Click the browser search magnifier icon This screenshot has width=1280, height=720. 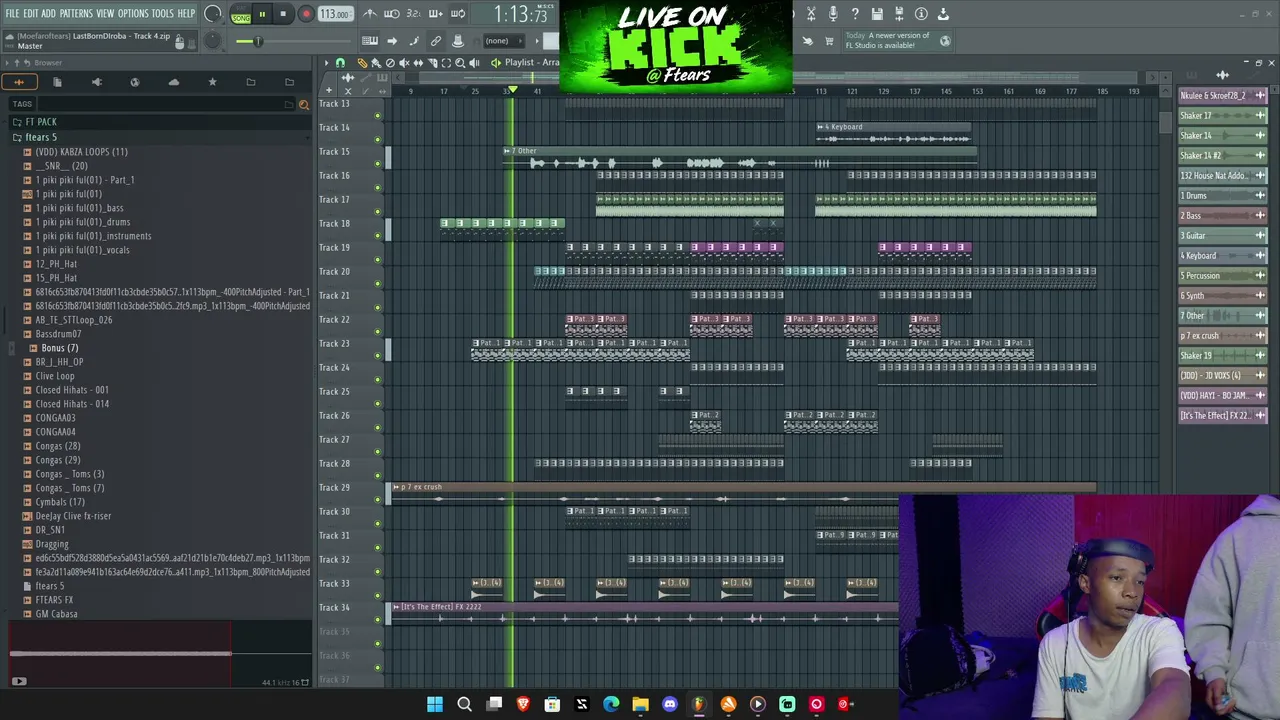(304, 104)
